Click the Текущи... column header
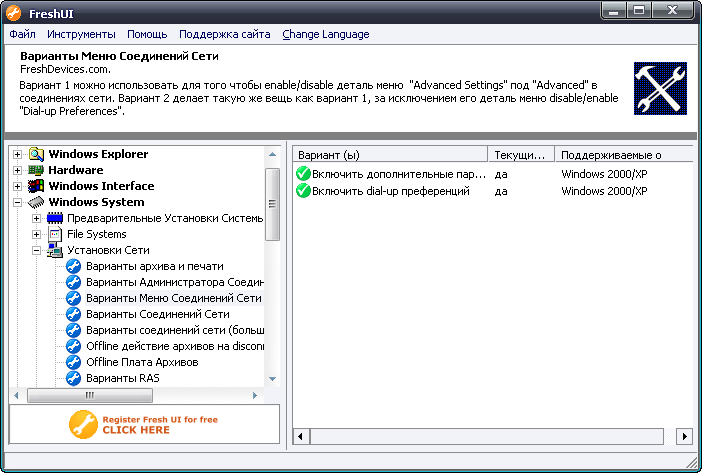Screen dimensions: 702x473 point(521,155)
